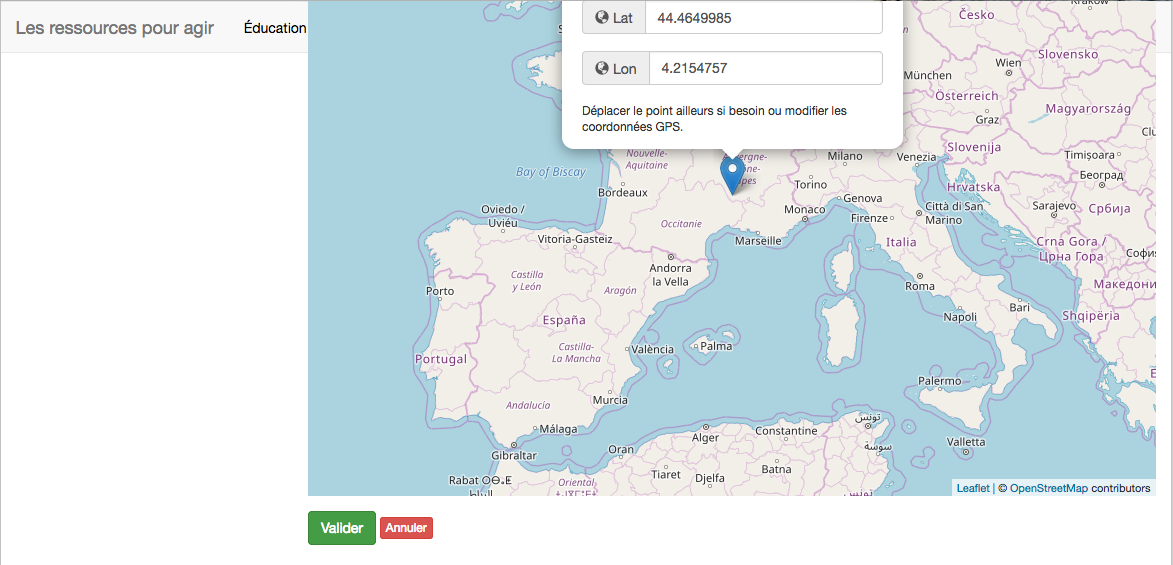
Task: Edit the latitude field 44.4649985
Action: click(763, 17)
